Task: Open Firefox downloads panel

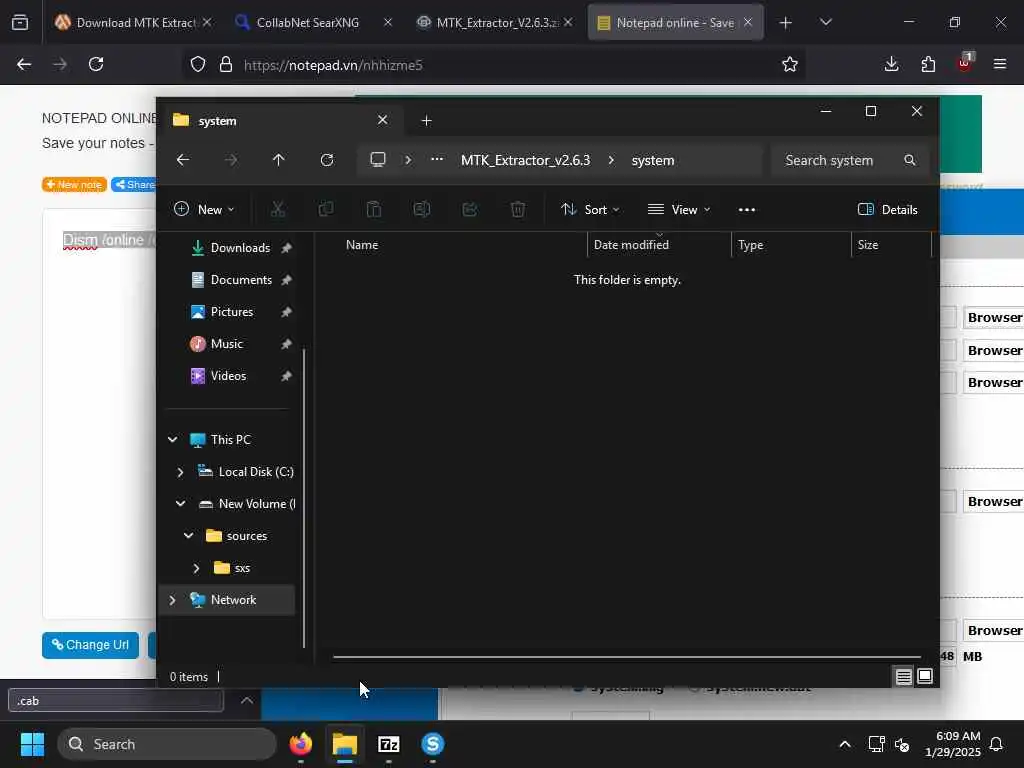Action: [x=891, y=64]
